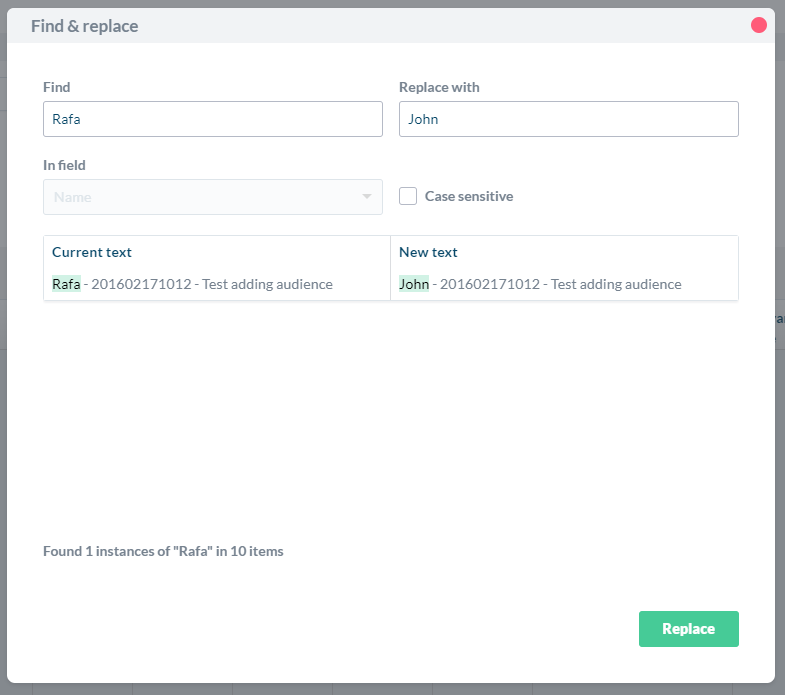Enable the Case sensitive checkbox
785x695 pixels.
(x=408, y=196)
